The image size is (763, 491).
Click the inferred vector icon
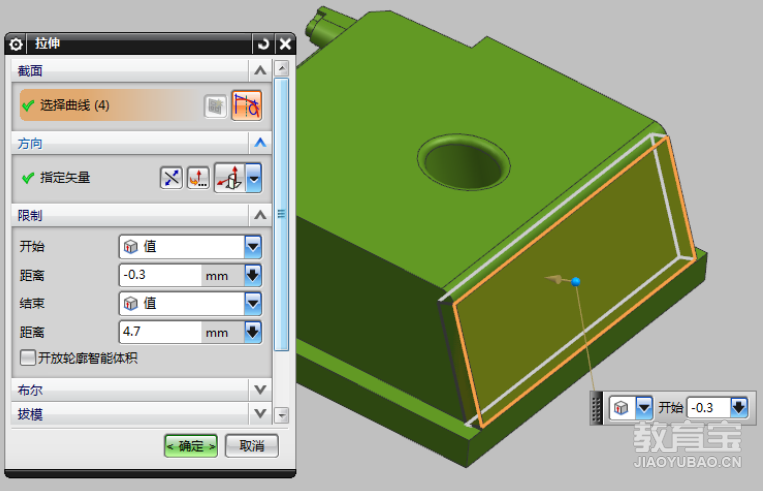click(230, 178)
